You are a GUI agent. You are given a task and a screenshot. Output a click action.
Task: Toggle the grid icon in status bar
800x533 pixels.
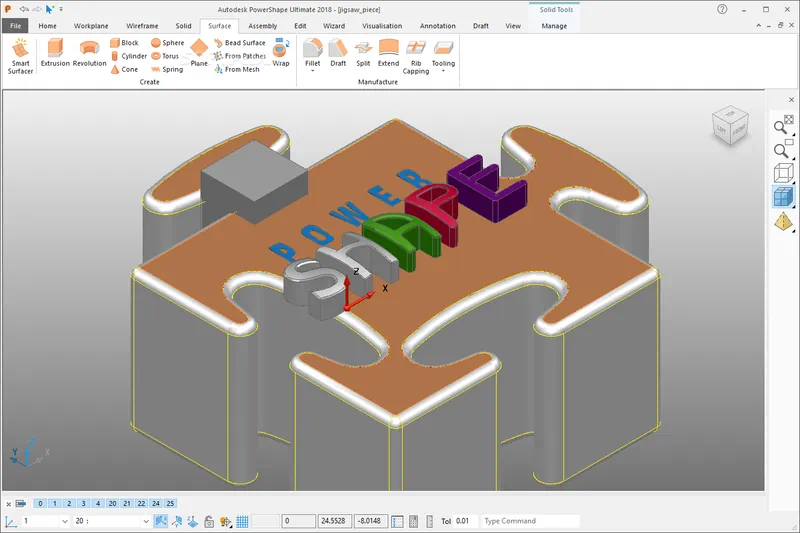242,521
